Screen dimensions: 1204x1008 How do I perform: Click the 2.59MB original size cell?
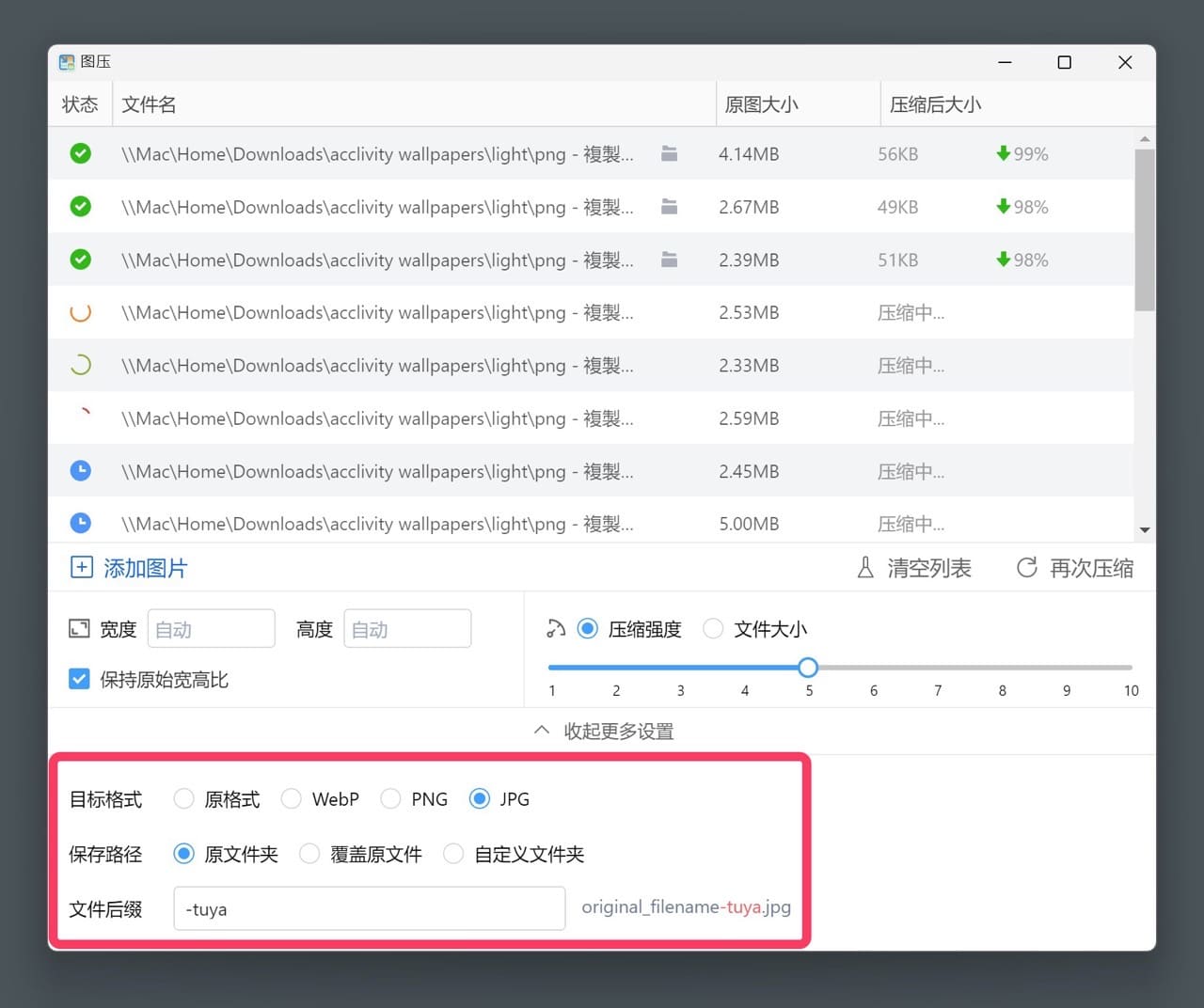pos(749,418)
